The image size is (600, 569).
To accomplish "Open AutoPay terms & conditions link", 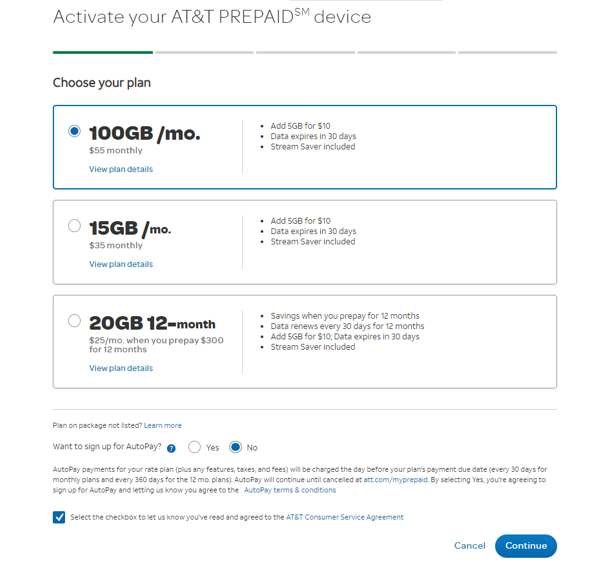I will coord(290,490).
